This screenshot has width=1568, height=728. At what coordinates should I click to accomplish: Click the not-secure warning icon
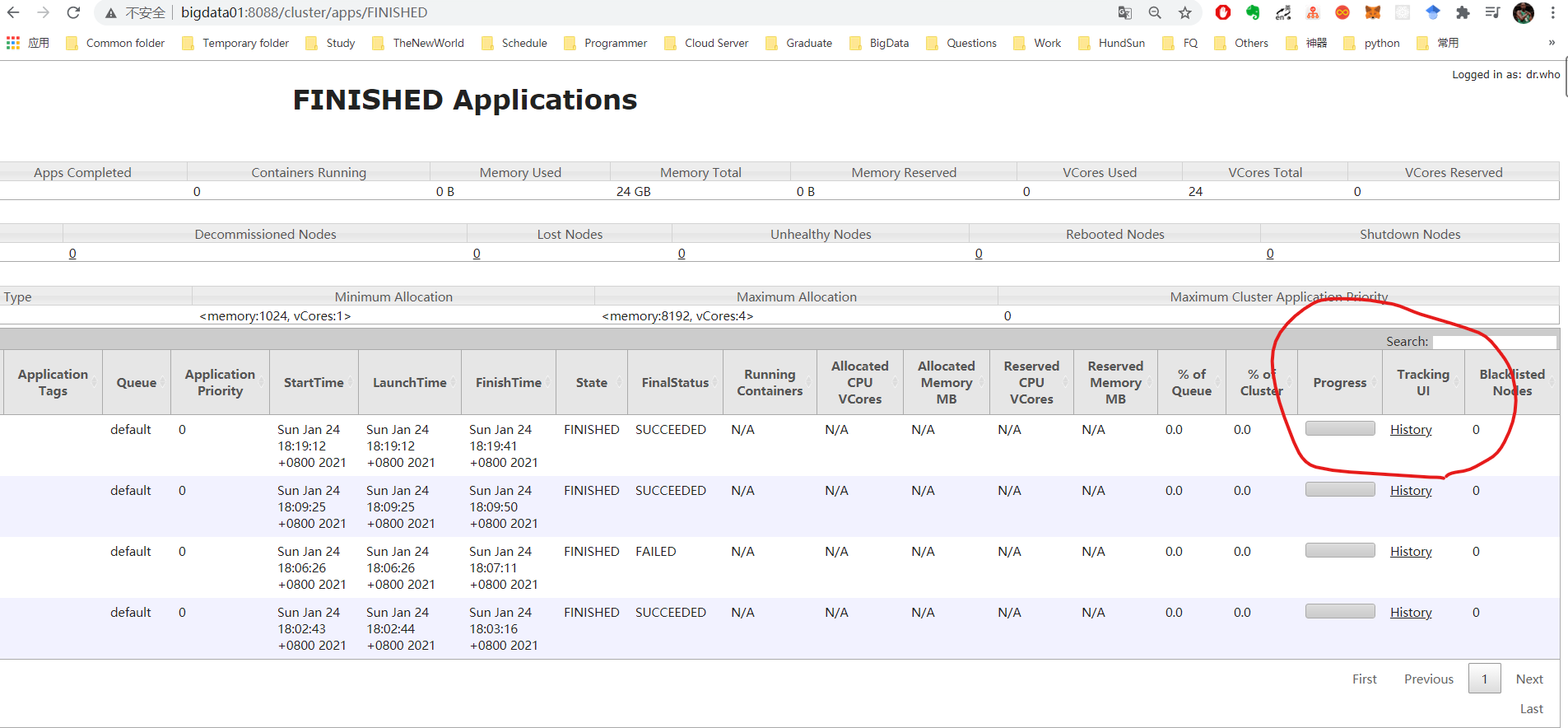pyautogui.click(x=110, y=13)
